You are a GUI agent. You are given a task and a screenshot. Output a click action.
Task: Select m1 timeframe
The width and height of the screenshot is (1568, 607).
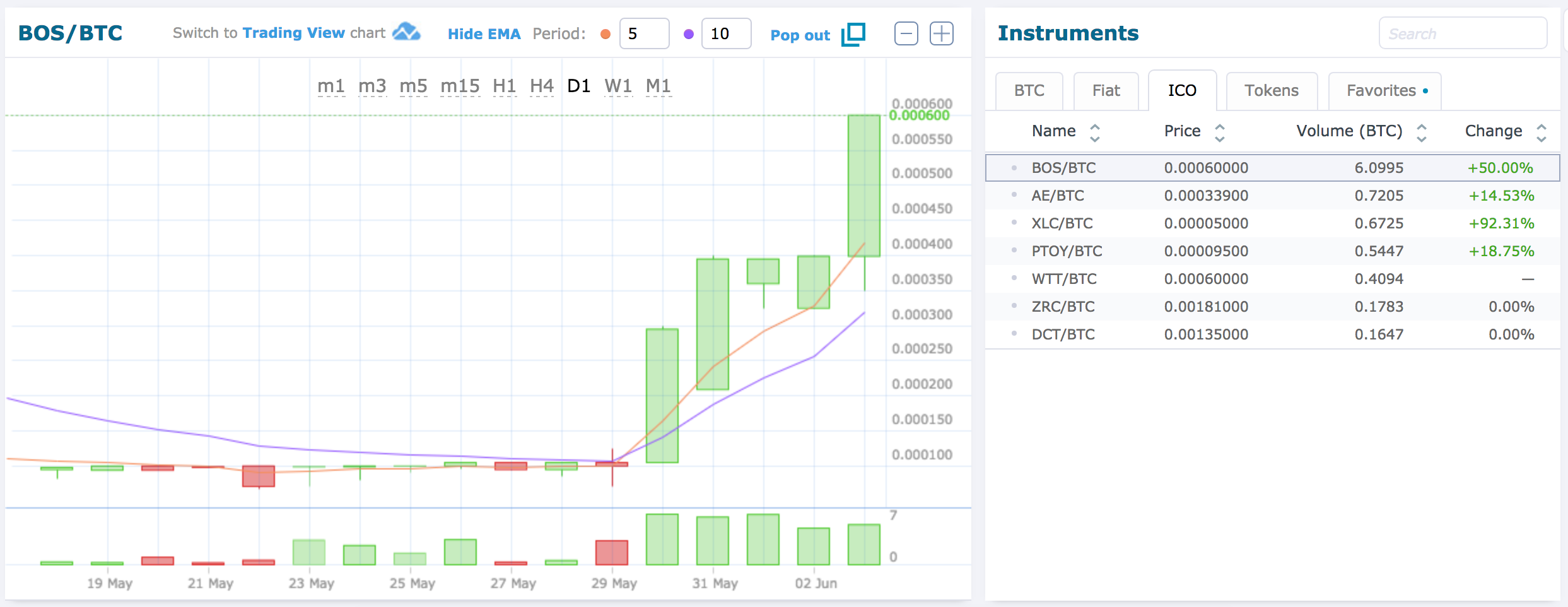point(331,86)
